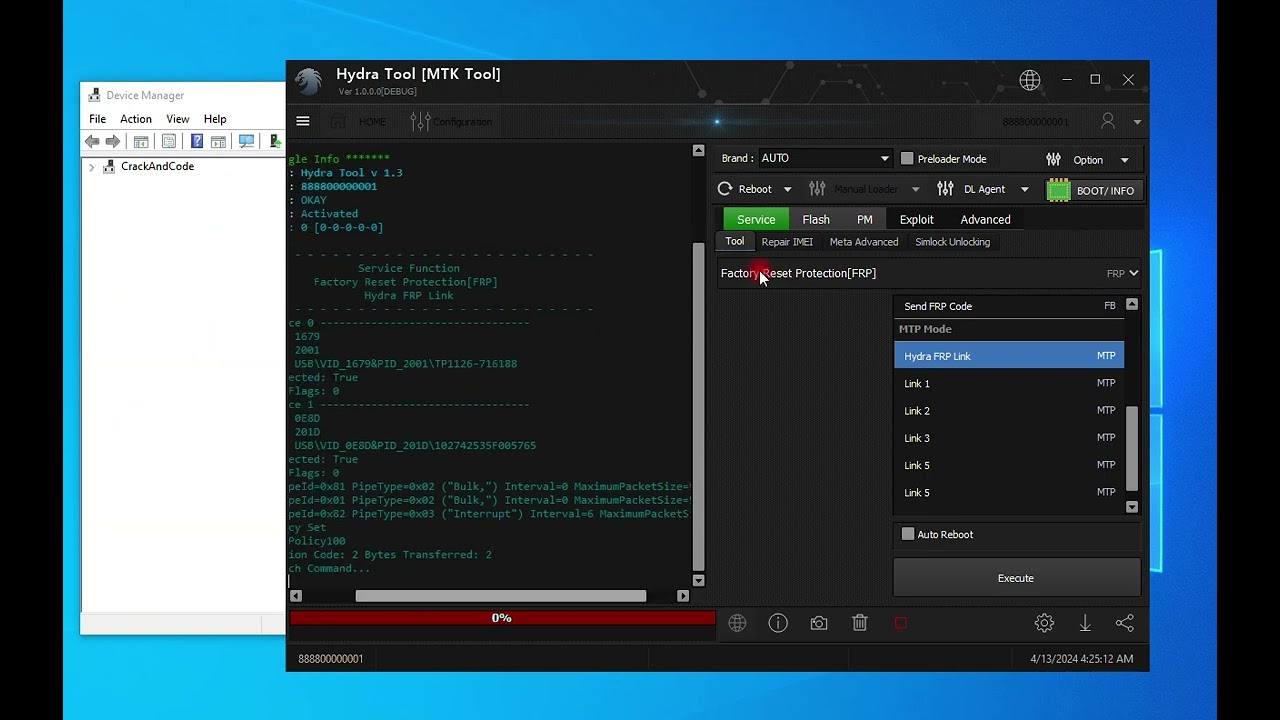
Task: Open the File menu in Device Manager
Action: tap(97, 119)
